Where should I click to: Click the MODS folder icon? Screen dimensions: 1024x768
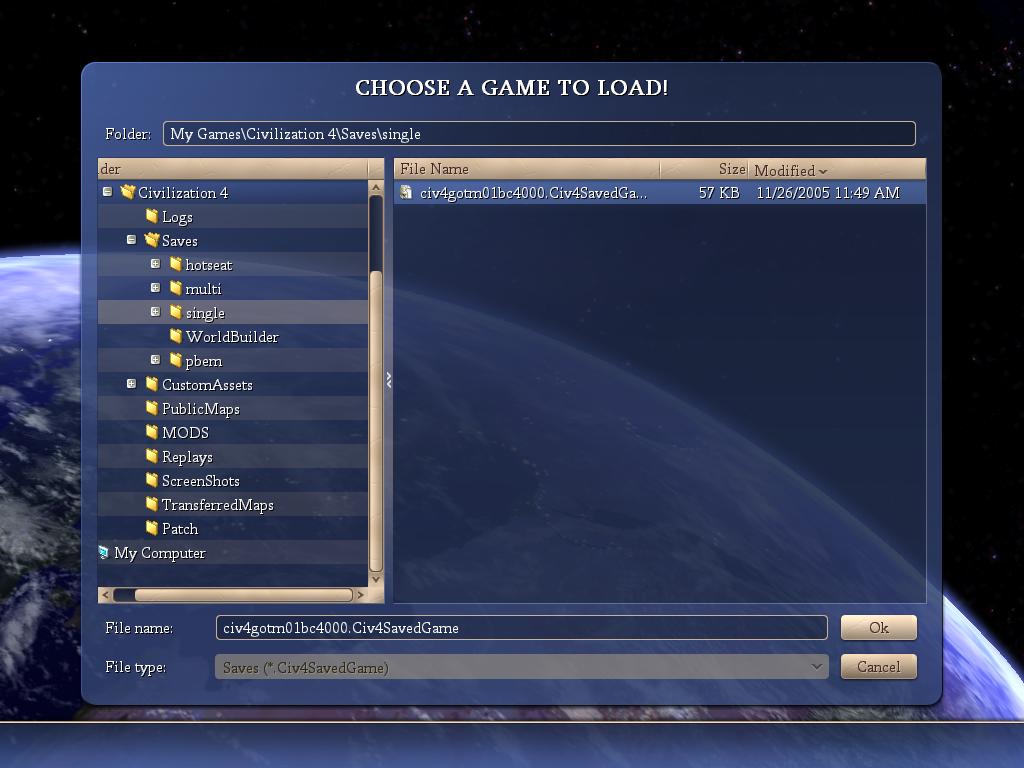pos(152,432)
